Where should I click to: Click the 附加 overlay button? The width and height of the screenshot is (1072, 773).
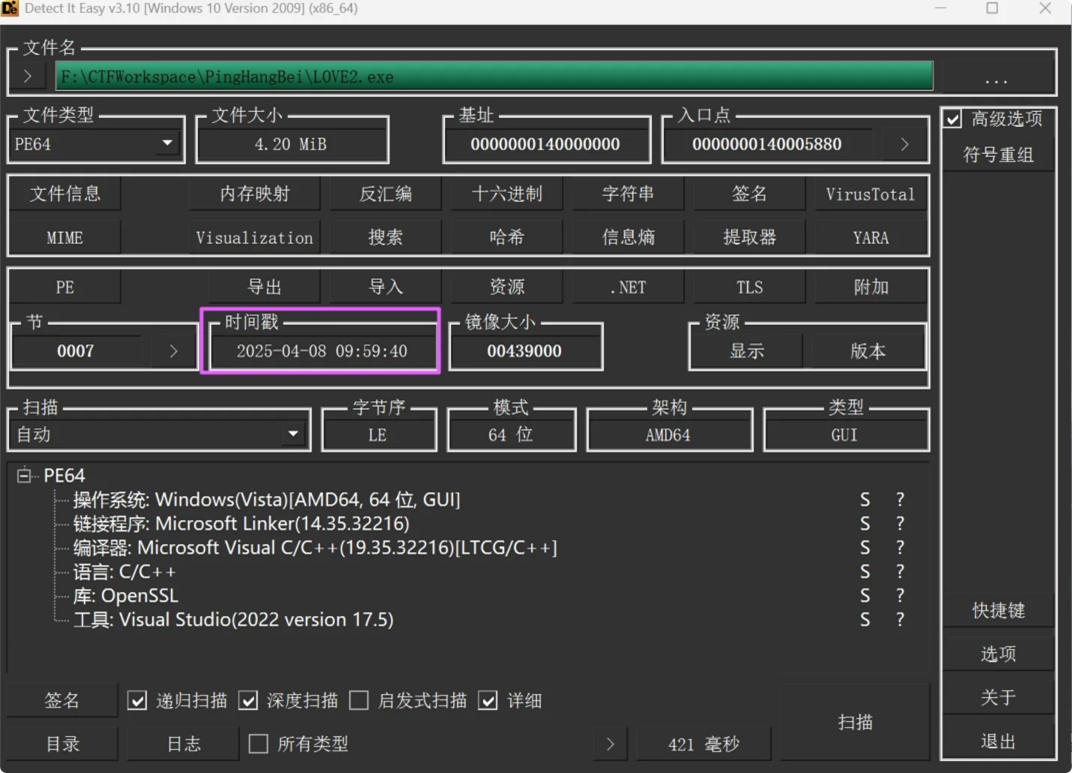(870, 287)
